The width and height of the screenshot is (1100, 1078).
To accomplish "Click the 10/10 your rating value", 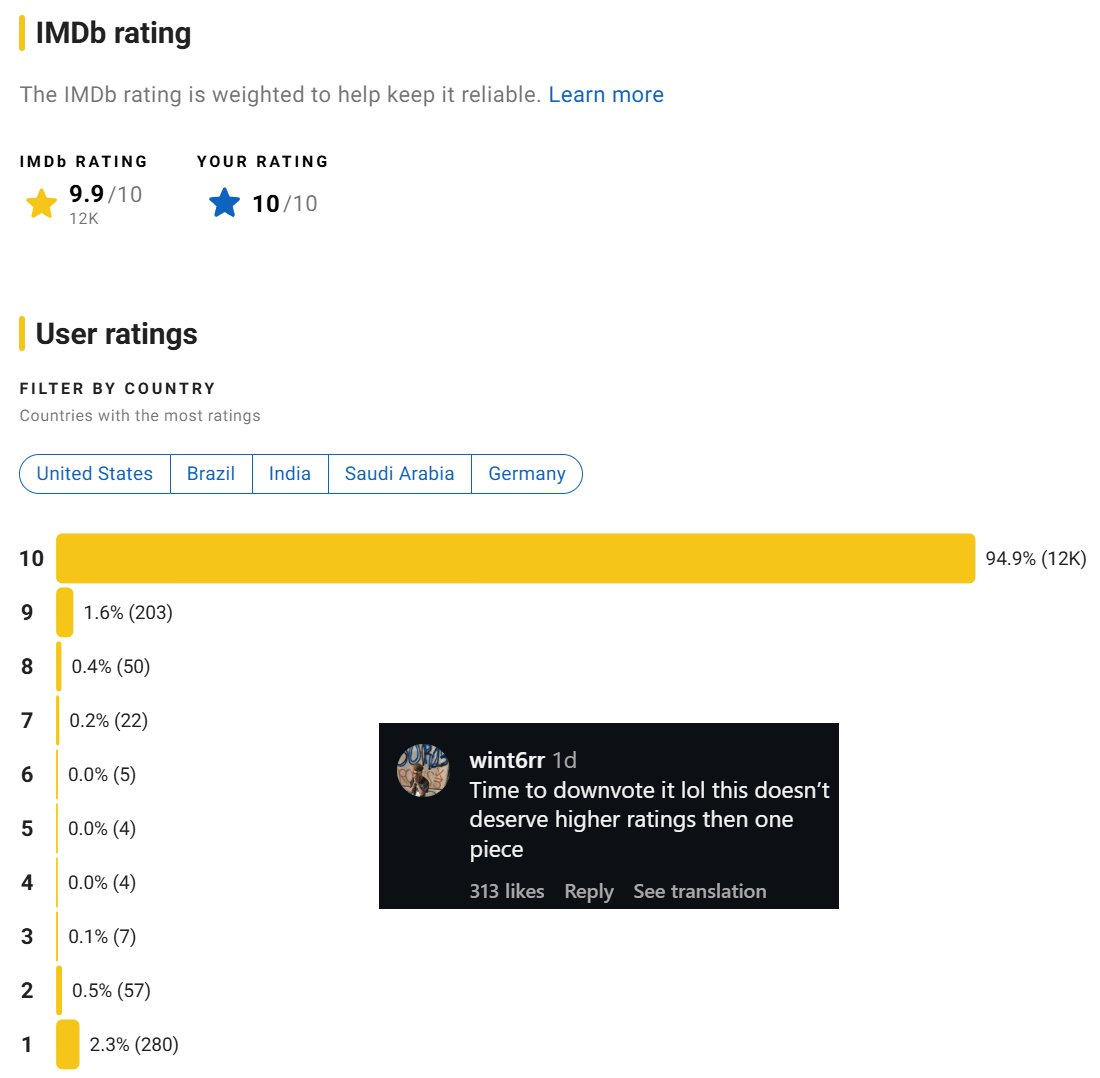I will pyautogui.click(x=285, y=203).
